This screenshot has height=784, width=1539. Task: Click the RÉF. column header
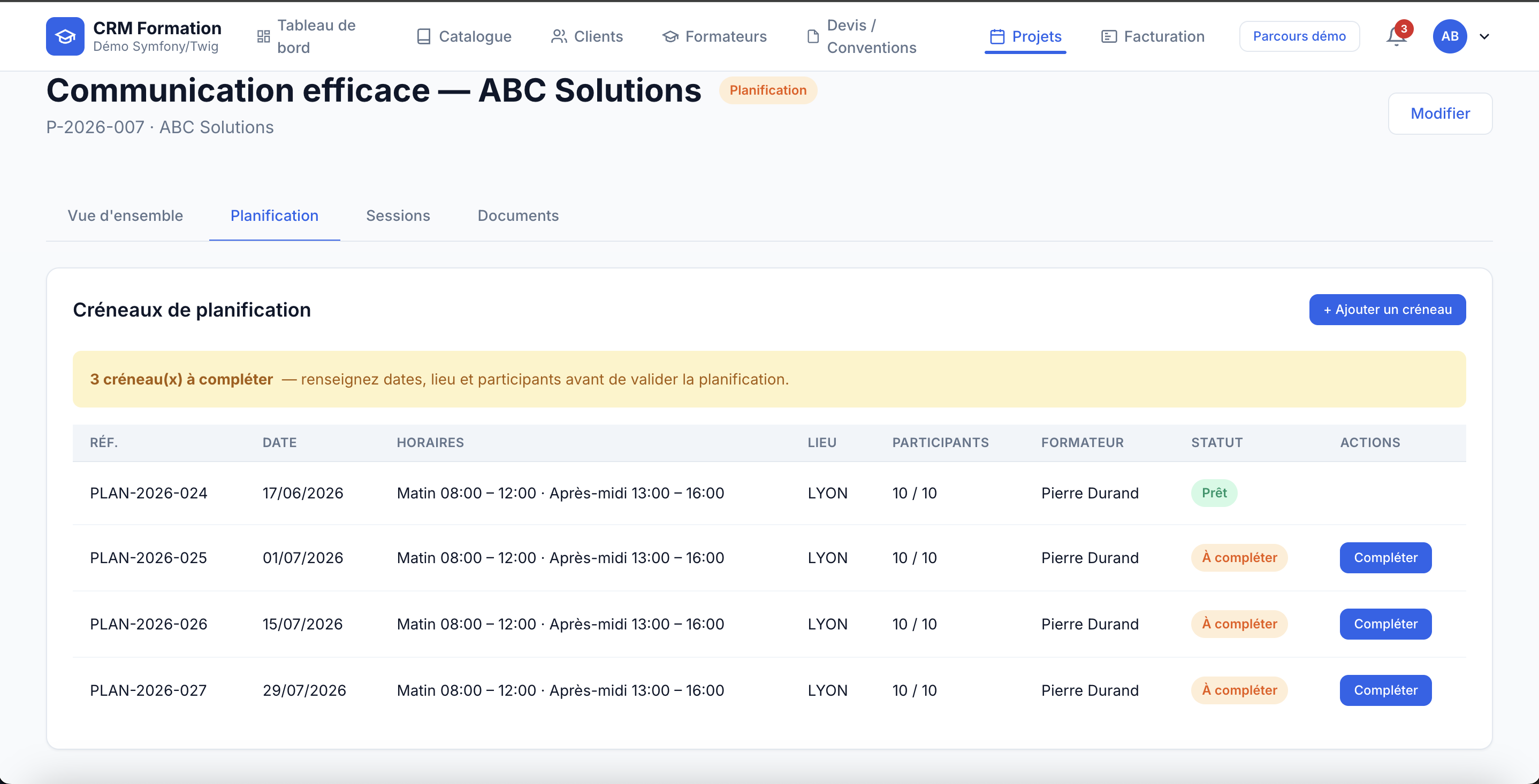tap(104, 442)
